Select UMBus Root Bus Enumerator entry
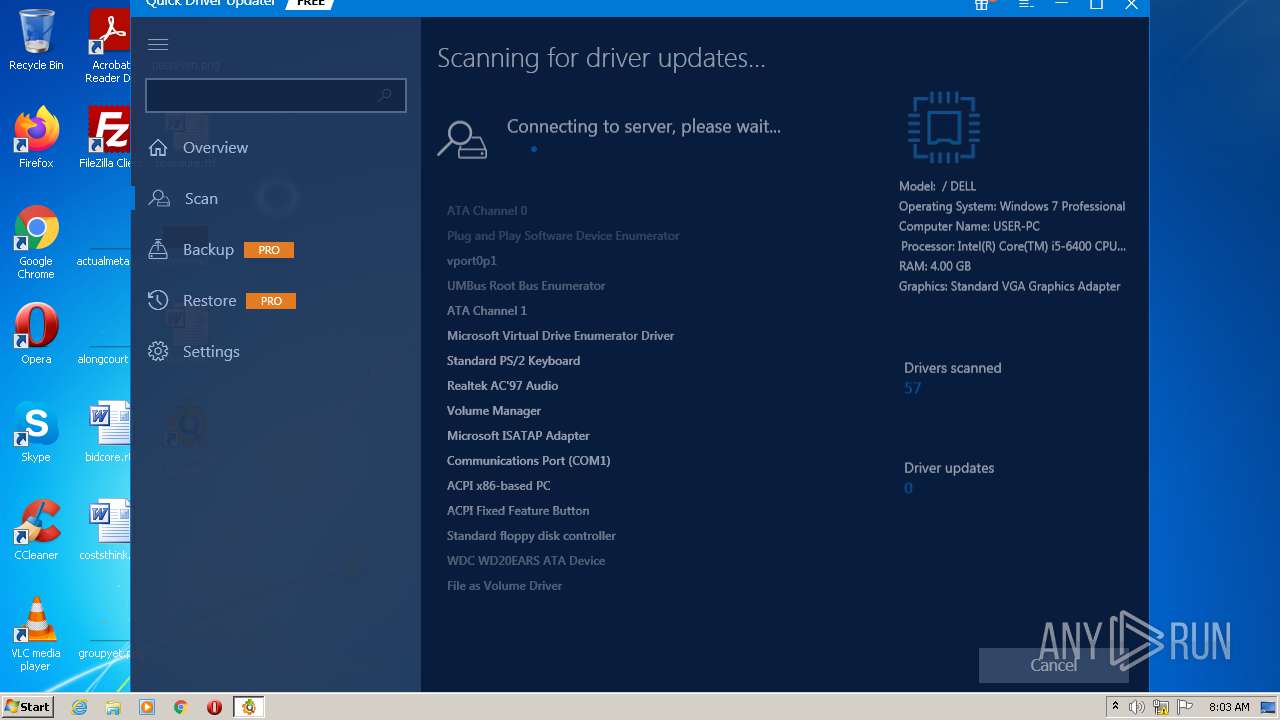 click(x=526, y=285)
